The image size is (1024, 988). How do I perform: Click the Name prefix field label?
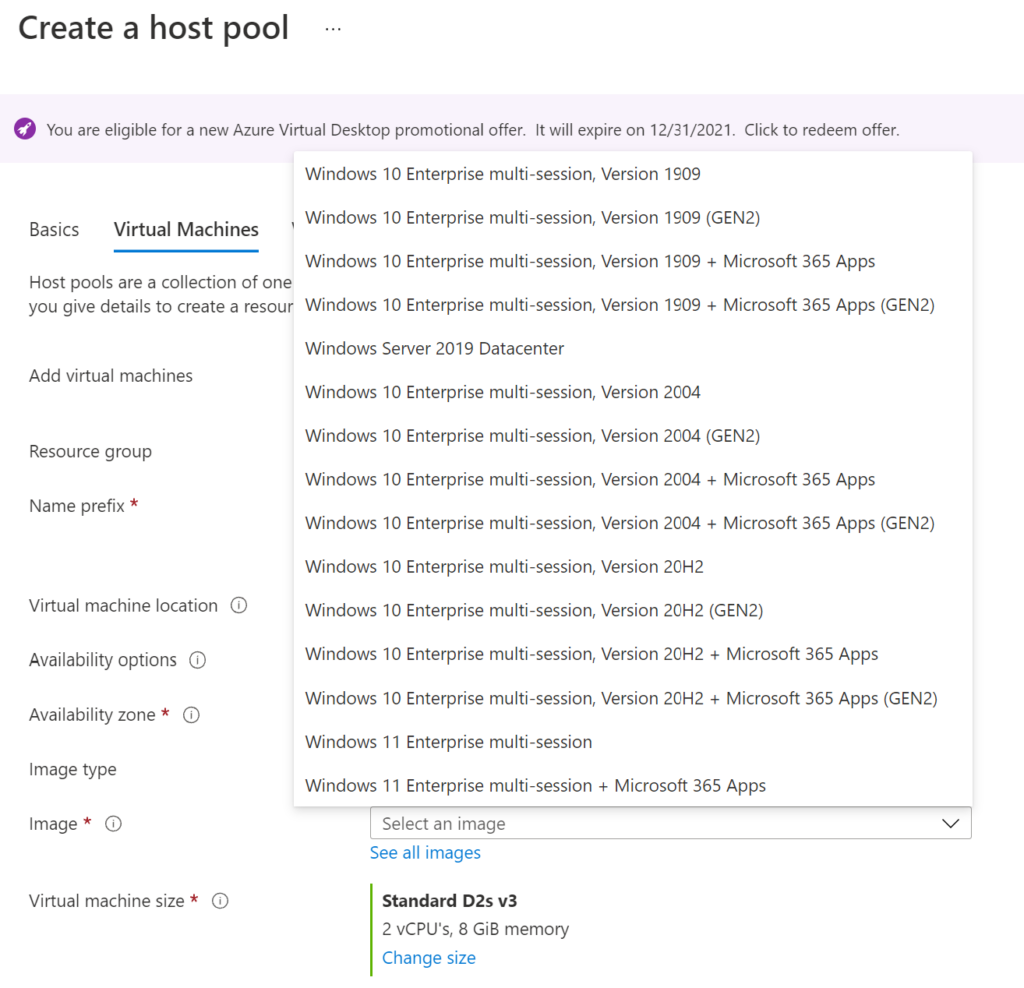tap(76, 506)
